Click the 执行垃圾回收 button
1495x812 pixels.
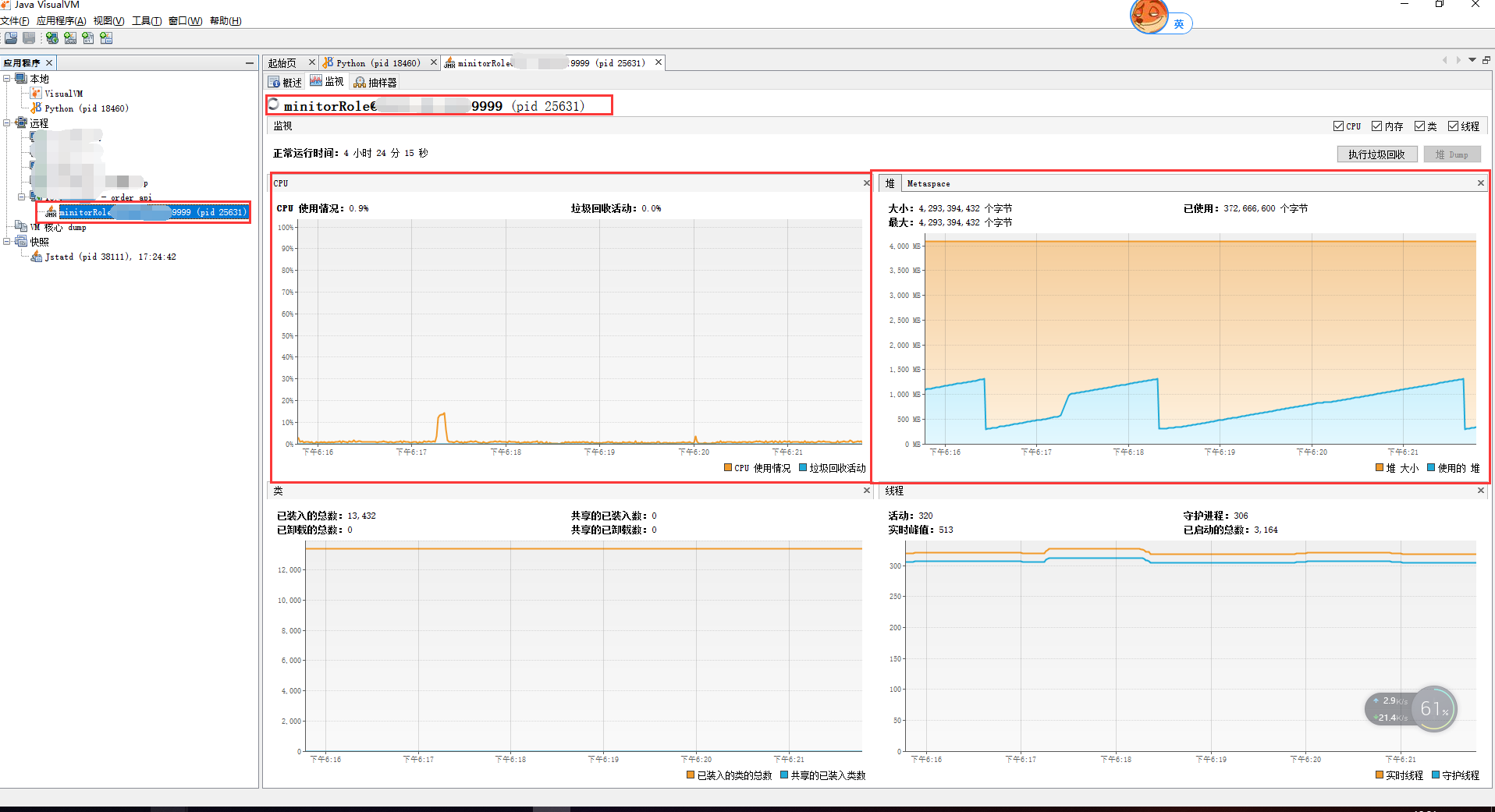click(1377, 154)
